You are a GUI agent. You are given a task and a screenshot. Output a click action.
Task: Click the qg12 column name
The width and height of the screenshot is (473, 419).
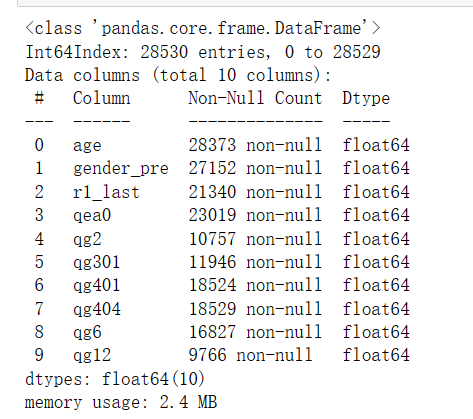92,356
